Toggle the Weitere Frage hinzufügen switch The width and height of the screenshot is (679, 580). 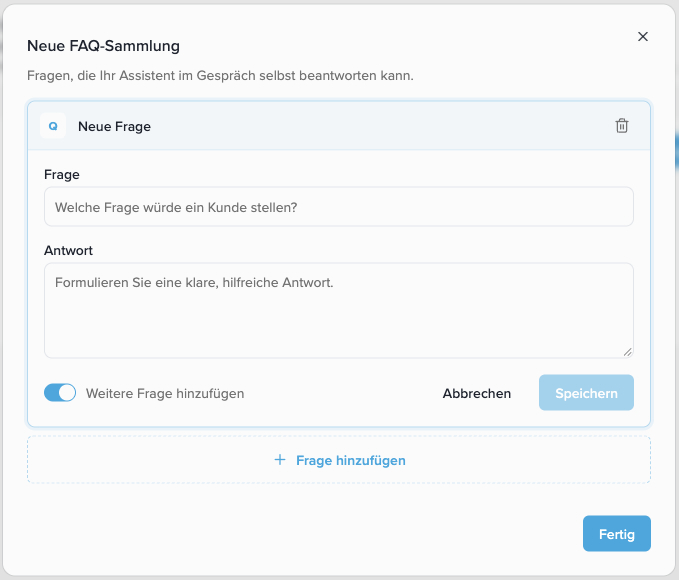point(60,393)
